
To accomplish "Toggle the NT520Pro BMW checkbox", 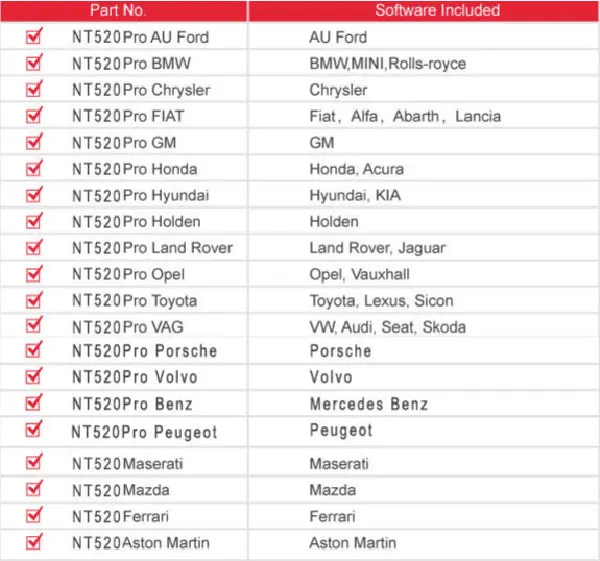I will (x=34, y=63).
